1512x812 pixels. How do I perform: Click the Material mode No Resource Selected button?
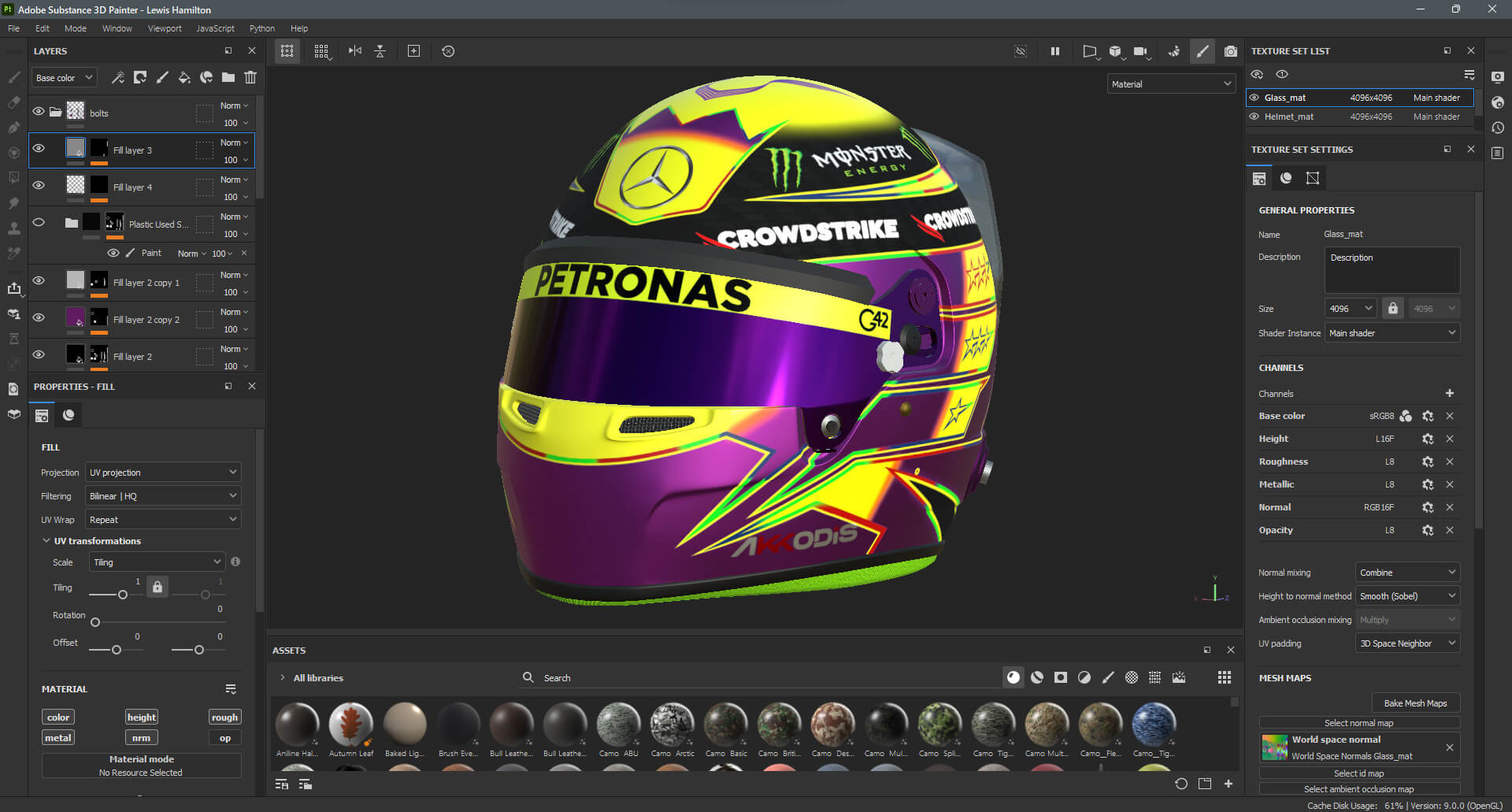[x=142, y=766]
